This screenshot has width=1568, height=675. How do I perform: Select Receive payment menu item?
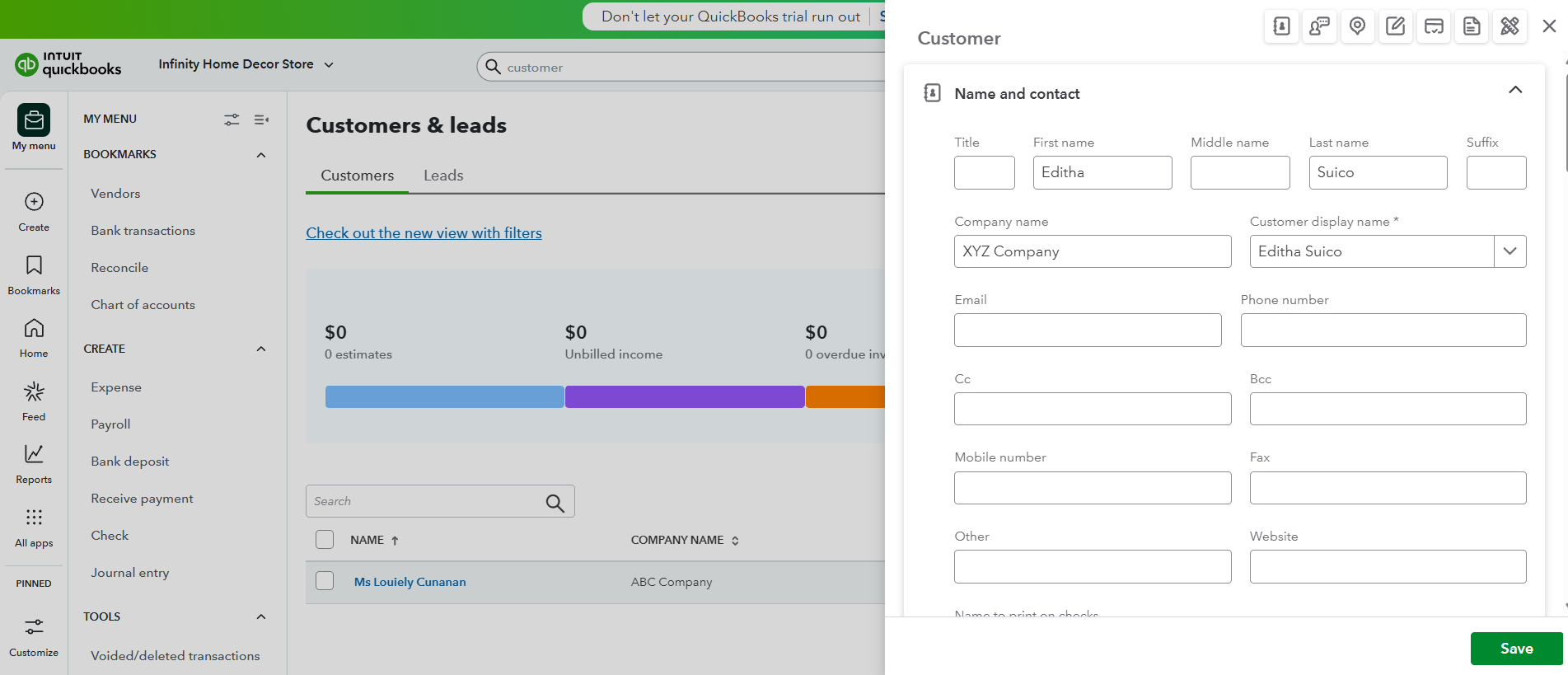click(143, 499)
